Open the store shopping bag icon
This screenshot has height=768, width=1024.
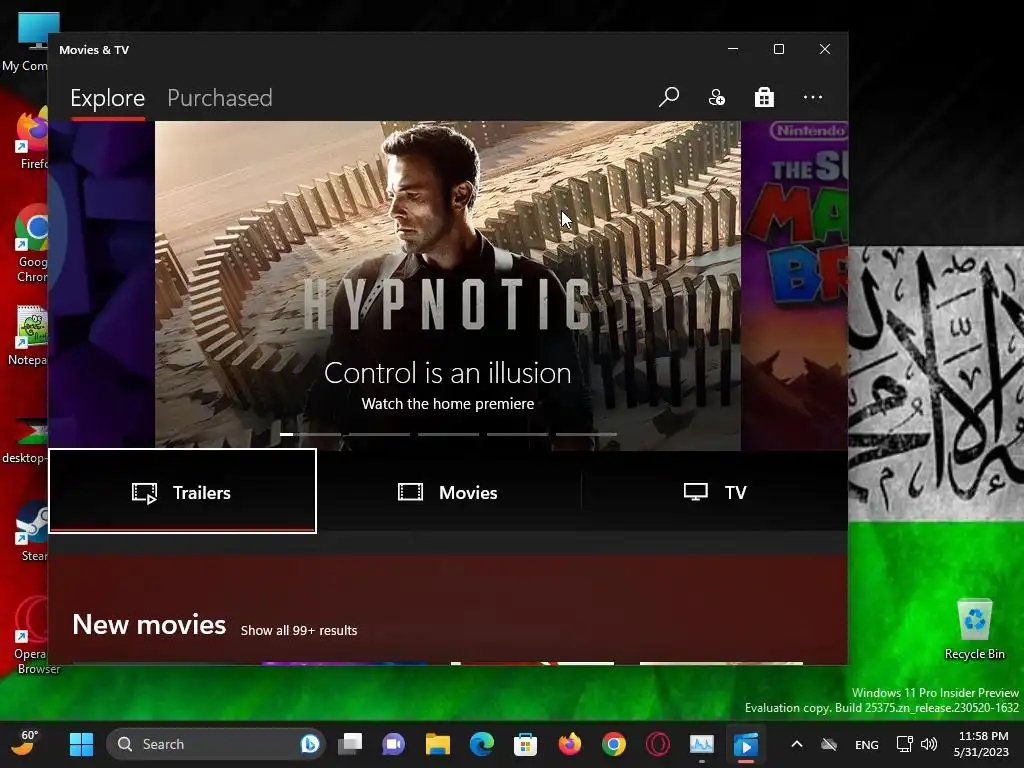pos(764,97)
